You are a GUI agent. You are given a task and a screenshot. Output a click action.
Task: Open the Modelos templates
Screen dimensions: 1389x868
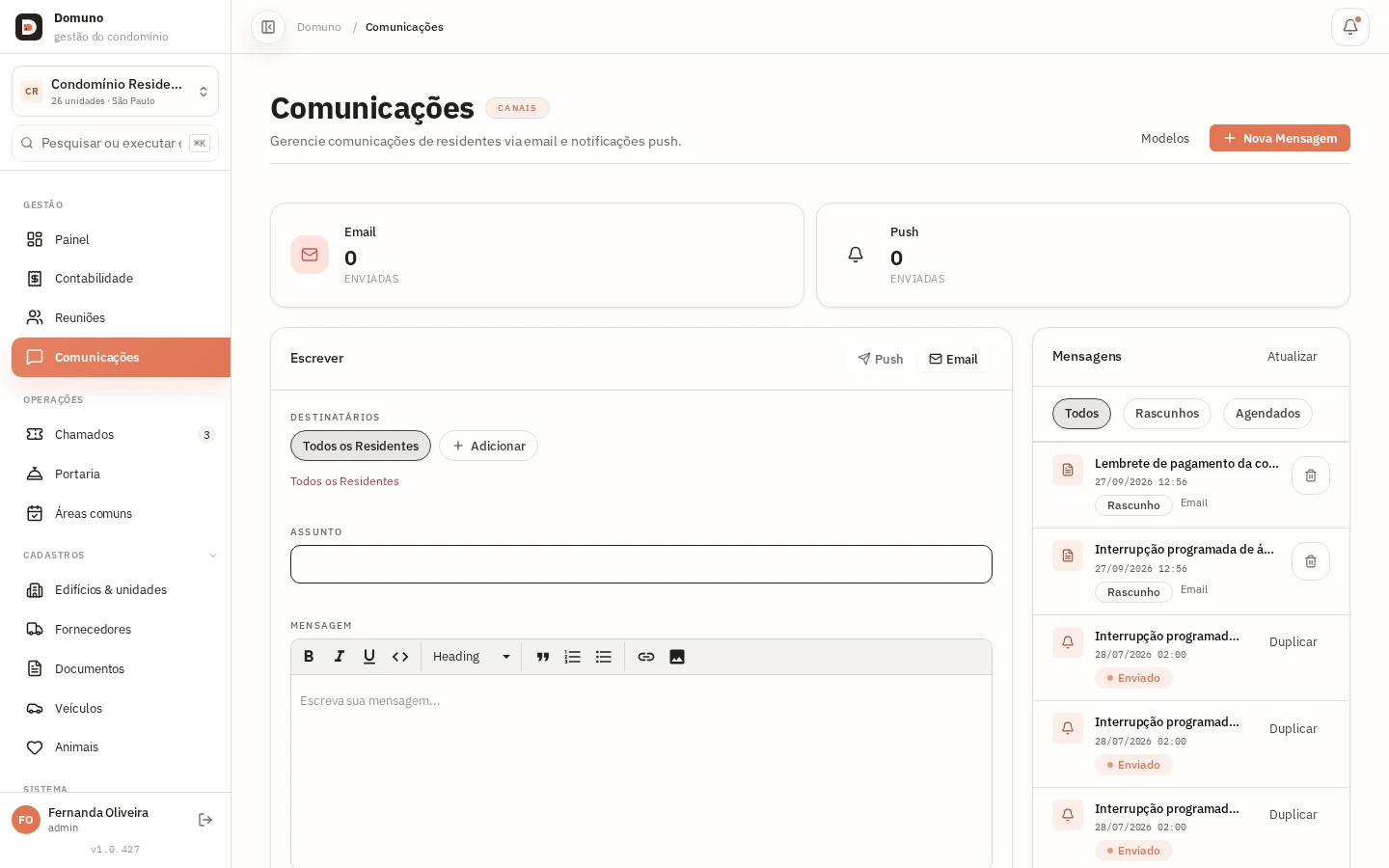tap(1165, 138)
